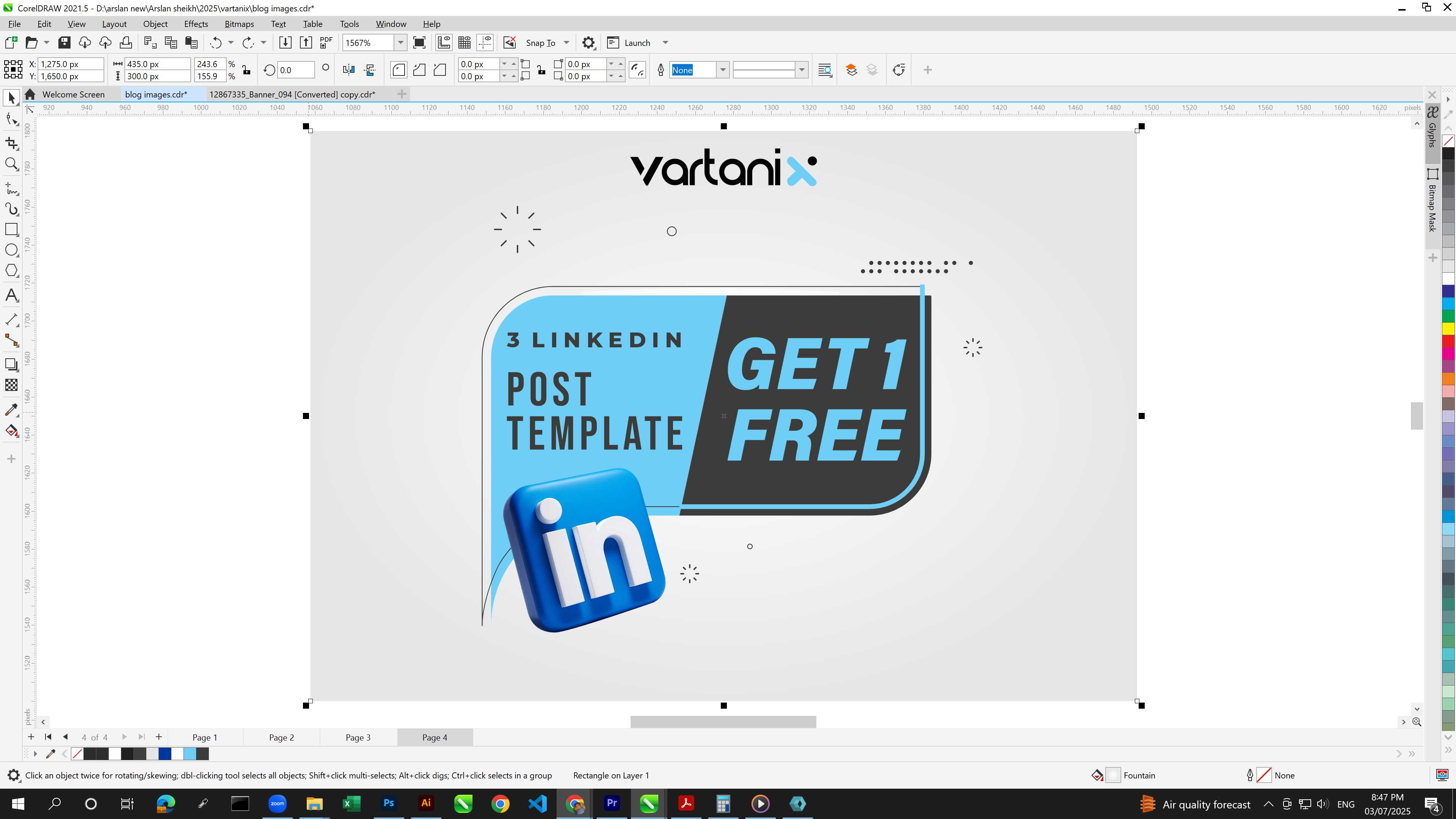Open the Object menu
This screenshot has height=819, width=1456.
coord(155,24)
